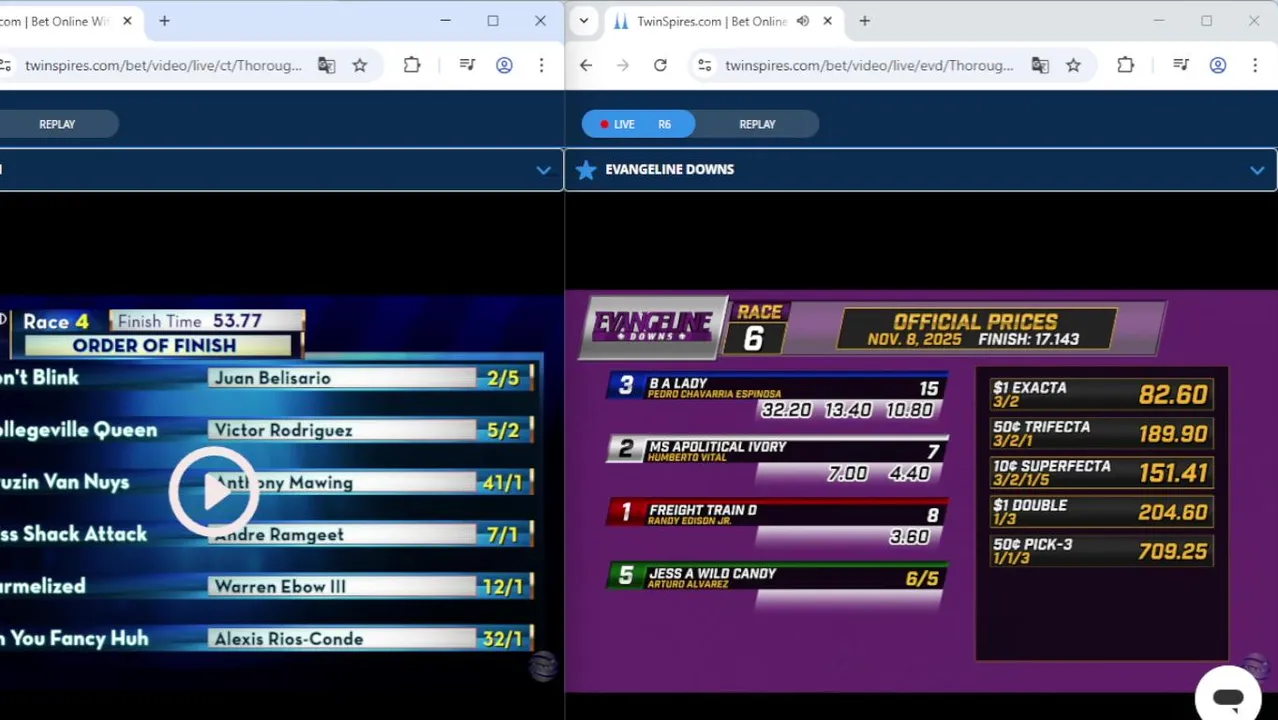Click right window address bar URL
This screenshot has width=1278, height=720.
[x=869, y=65]
